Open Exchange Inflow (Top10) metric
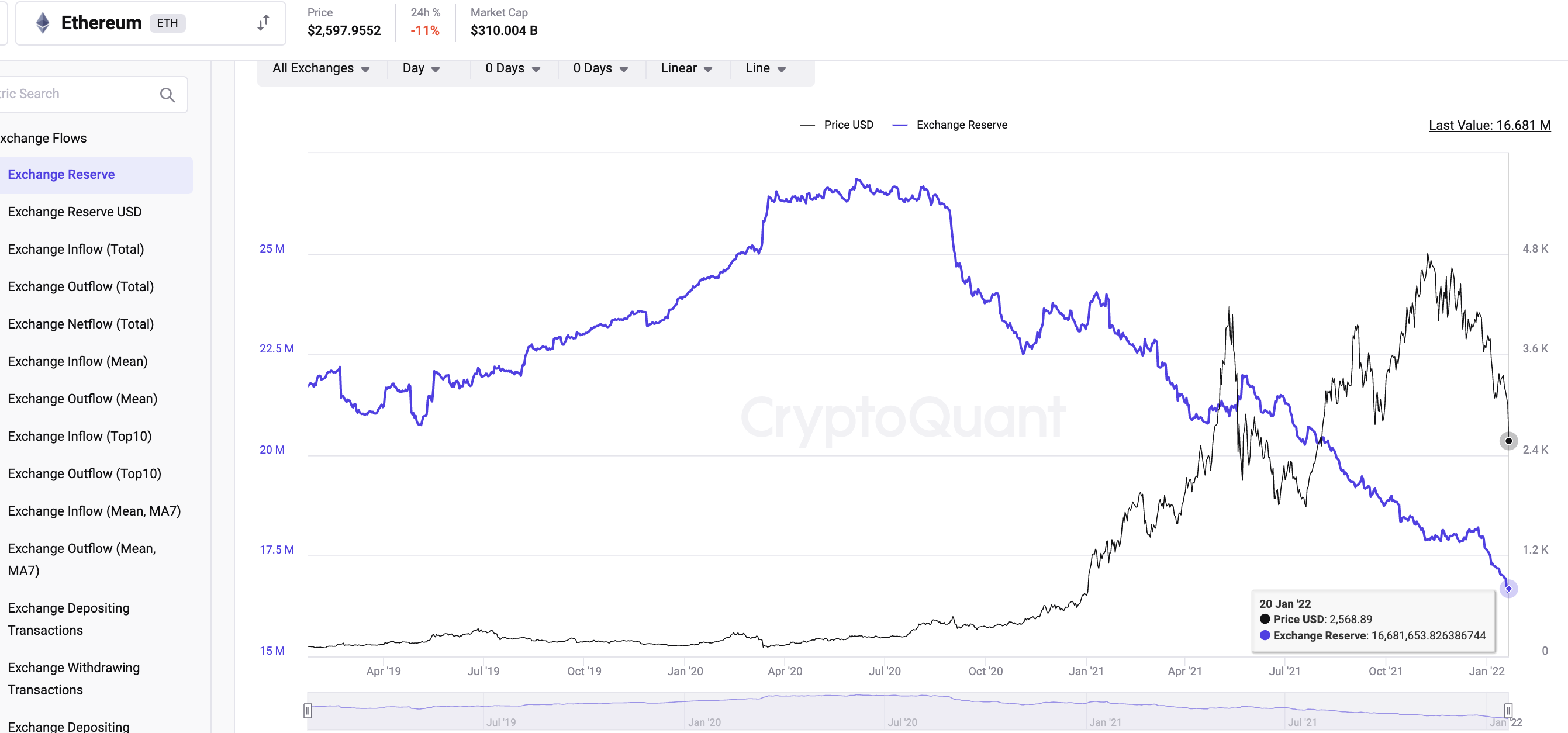This screenshot has height=733, width=1568. [x=80, y=436]
